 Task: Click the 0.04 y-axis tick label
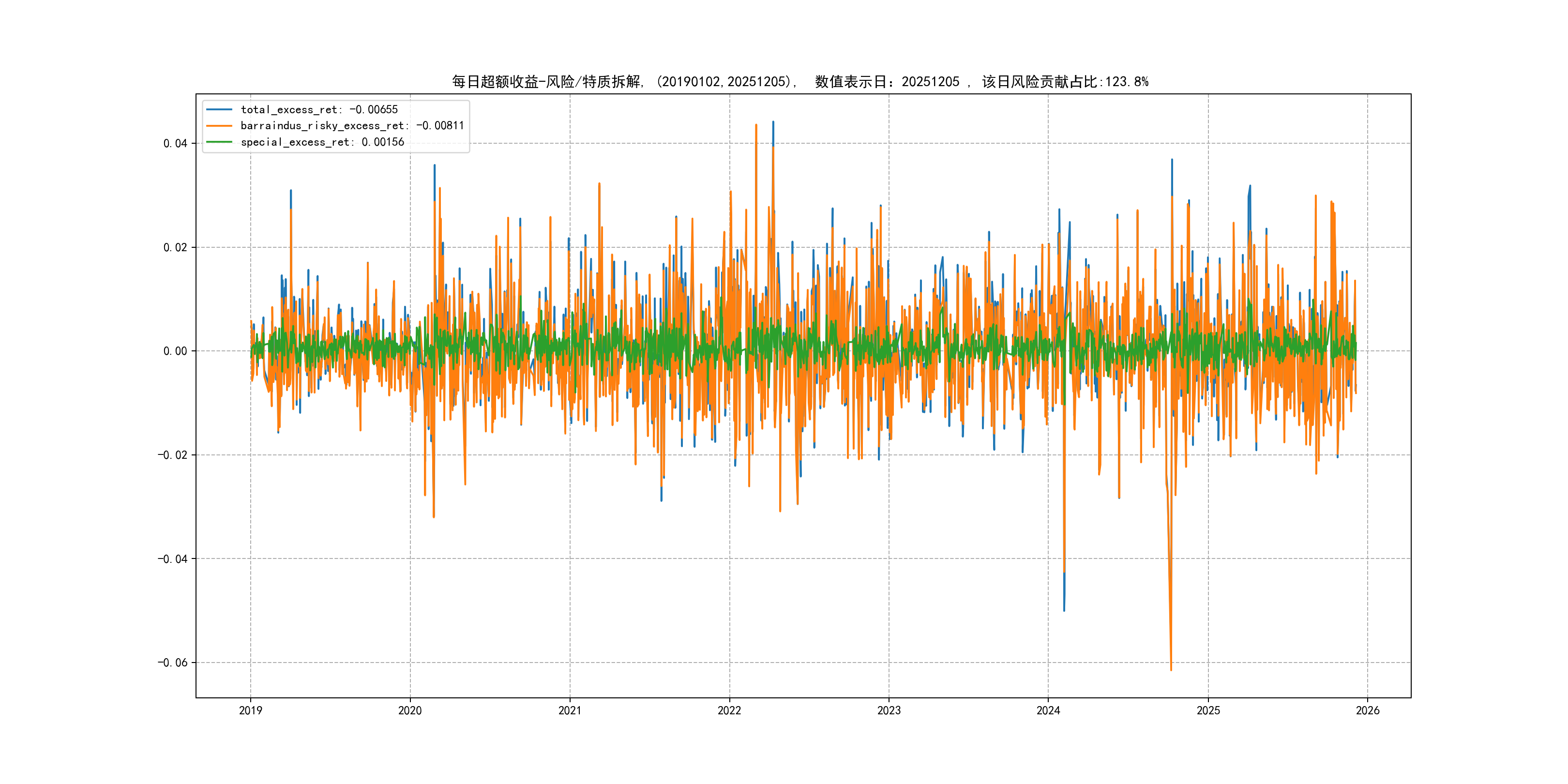point(175,144)
